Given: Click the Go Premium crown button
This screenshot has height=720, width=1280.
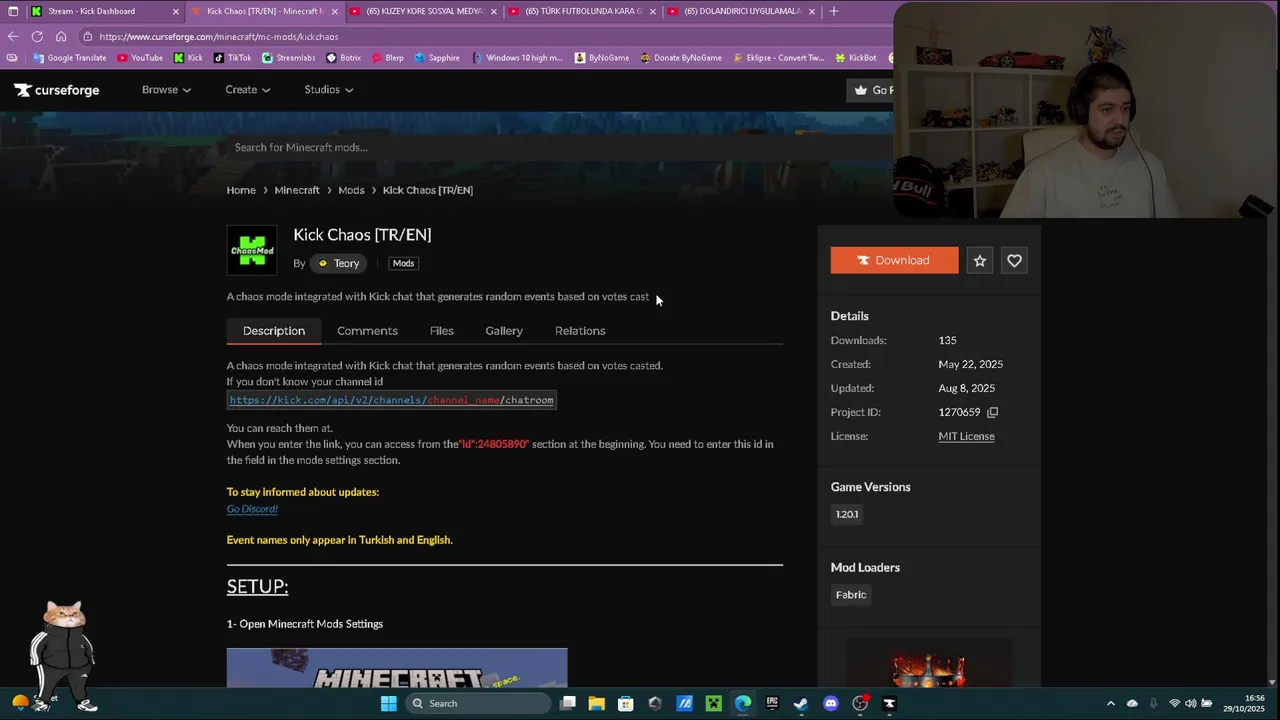Looking at the screenshot, I should click(872, 90).
